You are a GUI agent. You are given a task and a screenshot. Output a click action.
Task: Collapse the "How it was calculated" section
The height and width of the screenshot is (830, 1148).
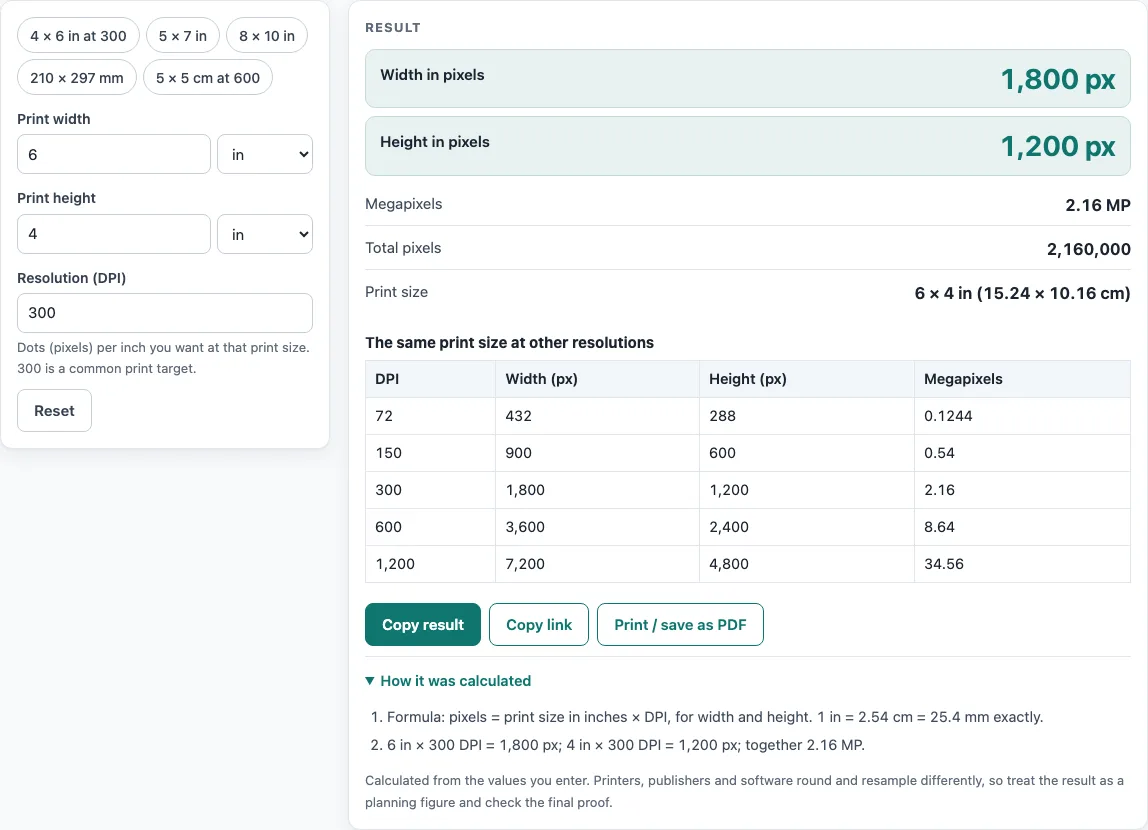(448, 681)
